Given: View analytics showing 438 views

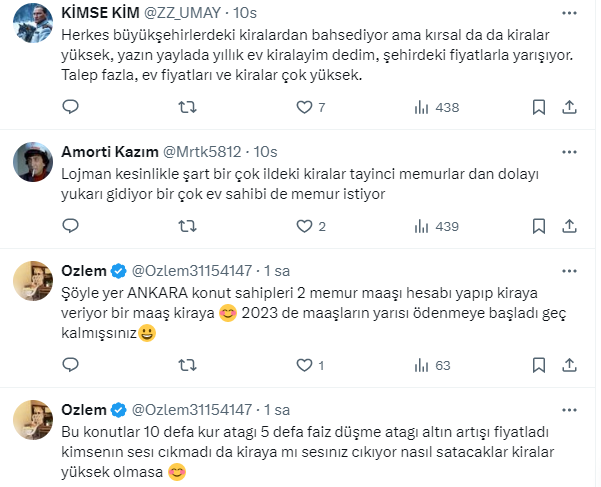Looking at the screenshot, I should [421, 107].
